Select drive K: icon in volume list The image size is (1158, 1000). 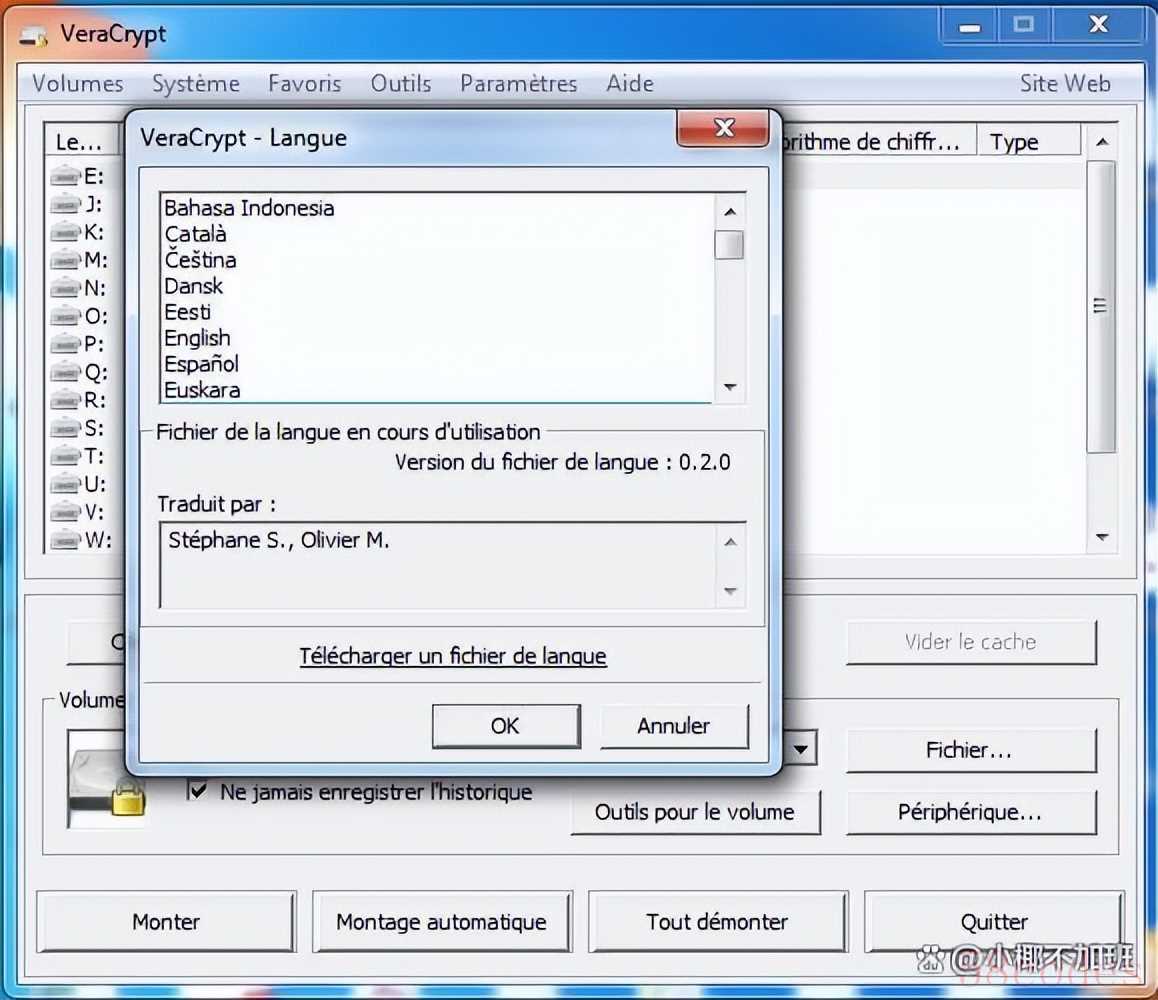point(65,232)
